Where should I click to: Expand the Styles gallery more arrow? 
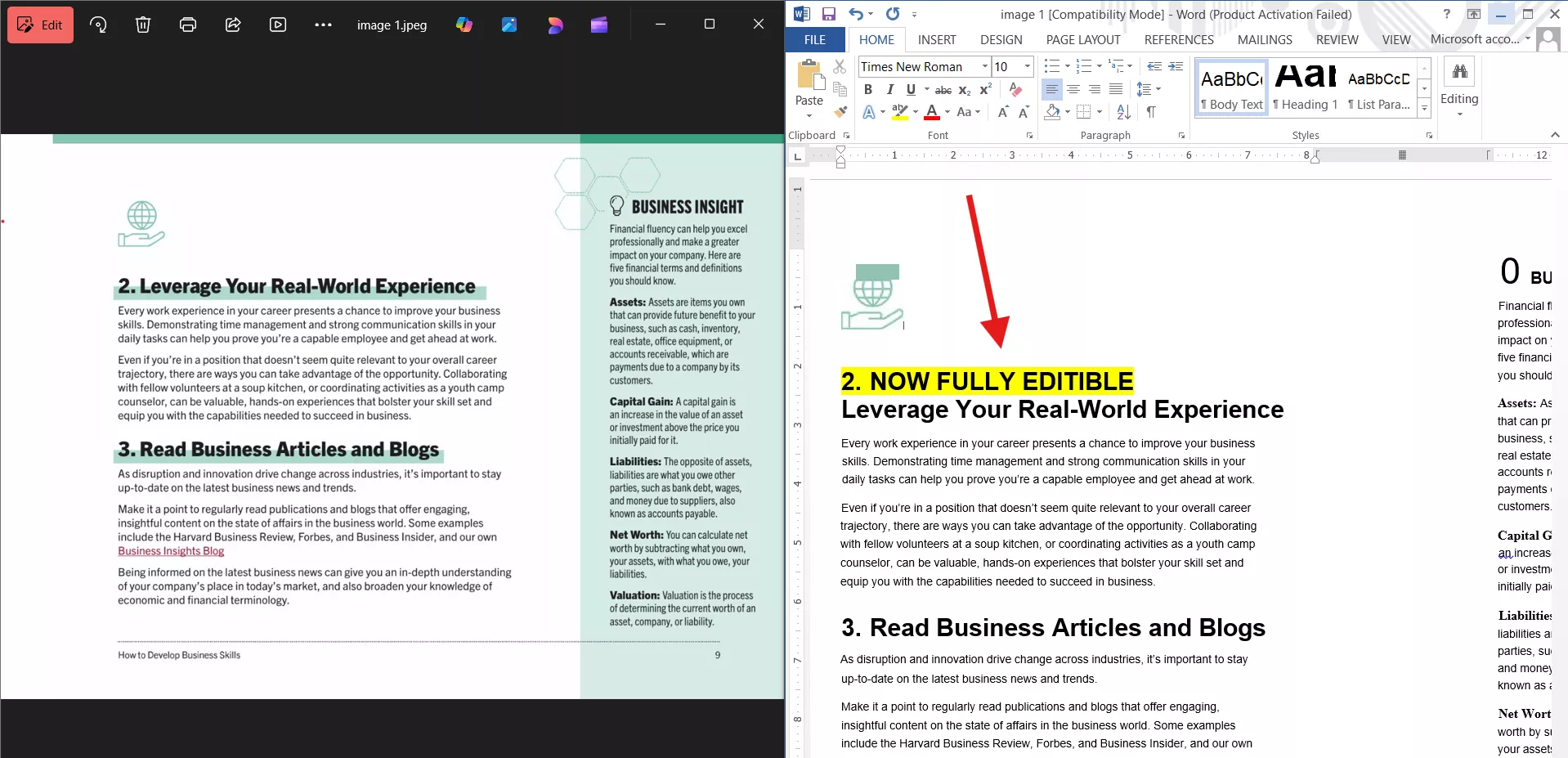click(1424, 107)
